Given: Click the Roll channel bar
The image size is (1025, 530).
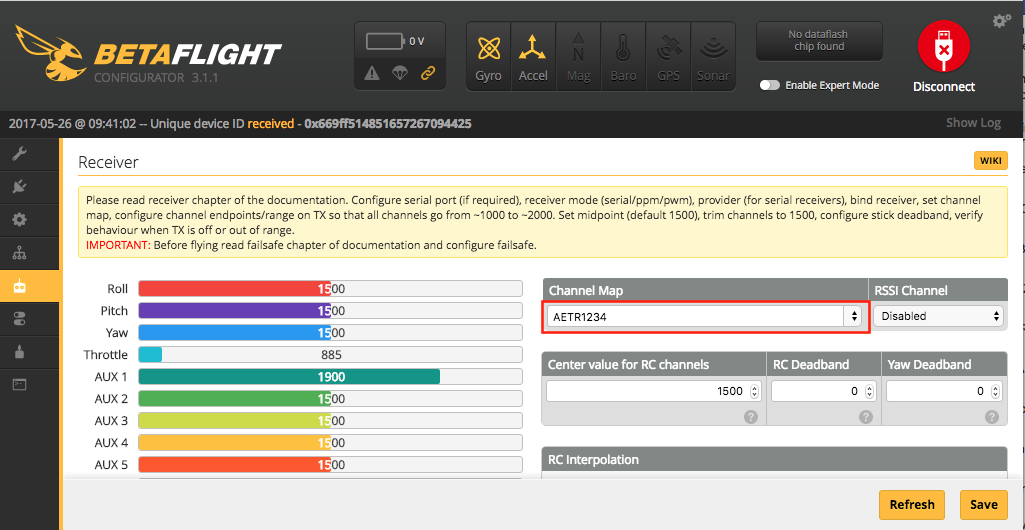Looking at the screenshot, I should point(330,289).
